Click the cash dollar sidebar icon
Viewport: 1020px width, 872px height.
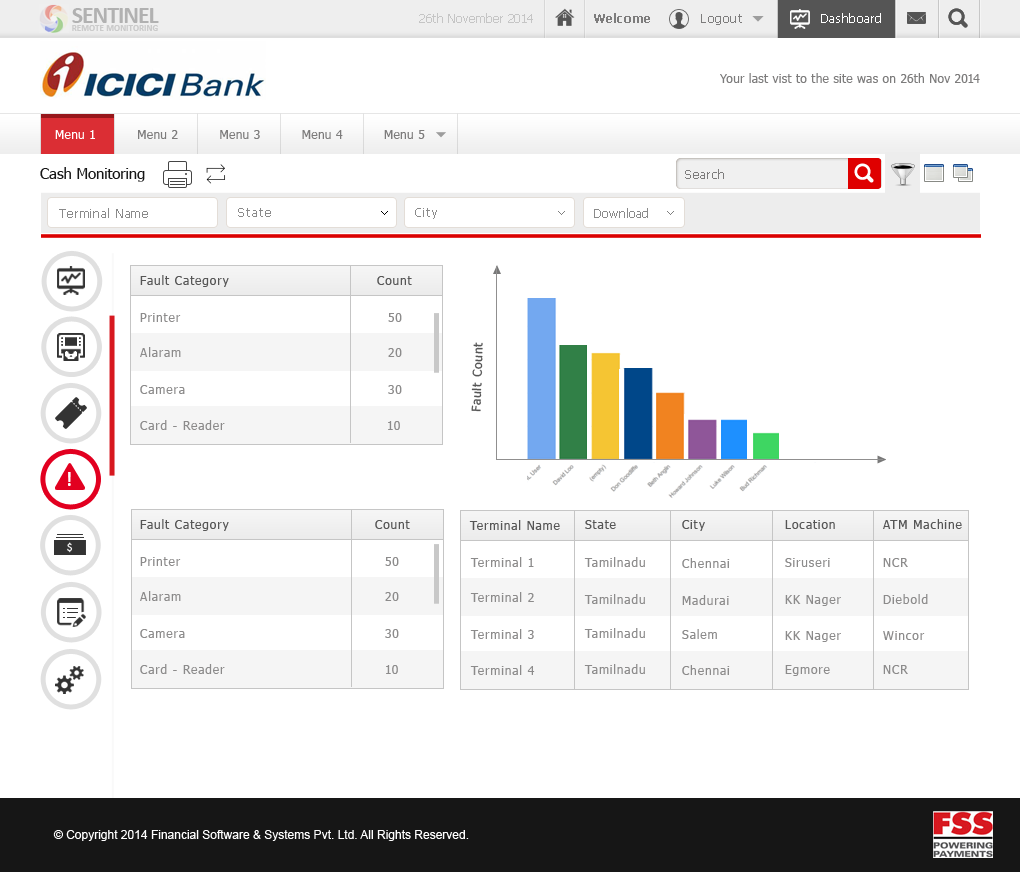71,546
